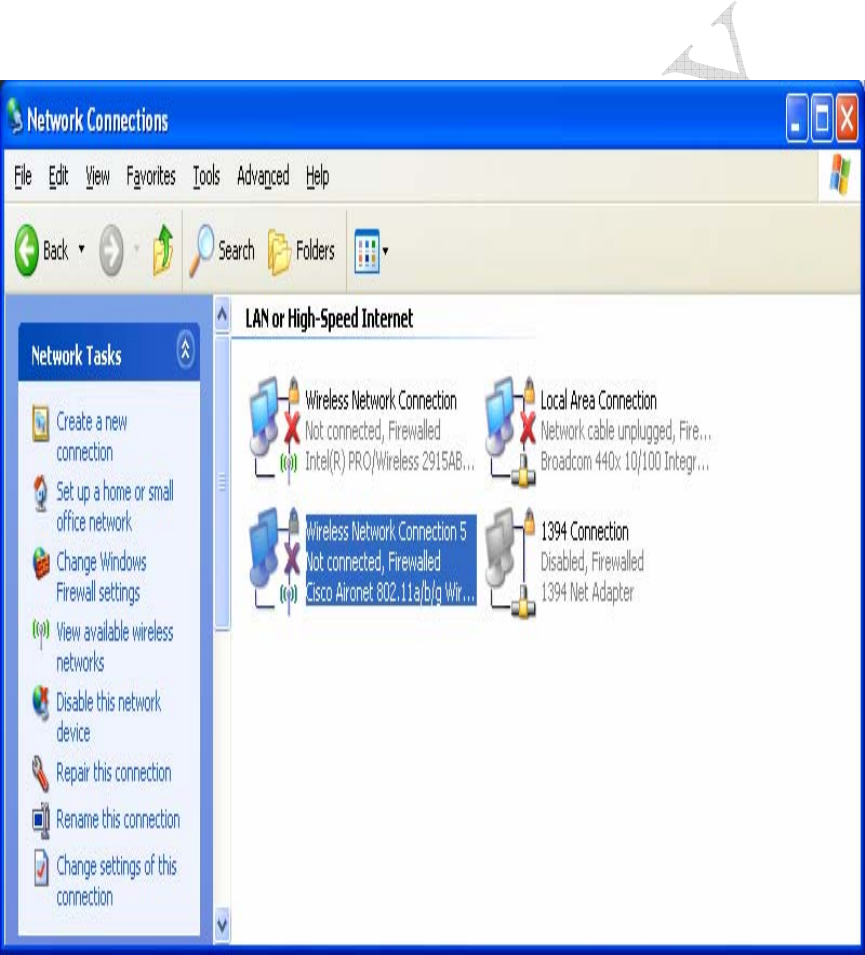The image size is (865, 955).
Task: Click Disable this network device link
Action: pos(108,717)
